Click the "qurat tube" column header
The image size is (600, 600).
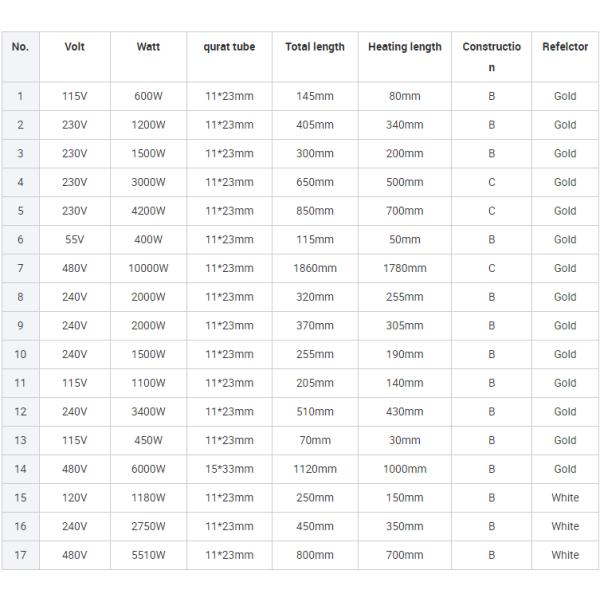point(229,57)
